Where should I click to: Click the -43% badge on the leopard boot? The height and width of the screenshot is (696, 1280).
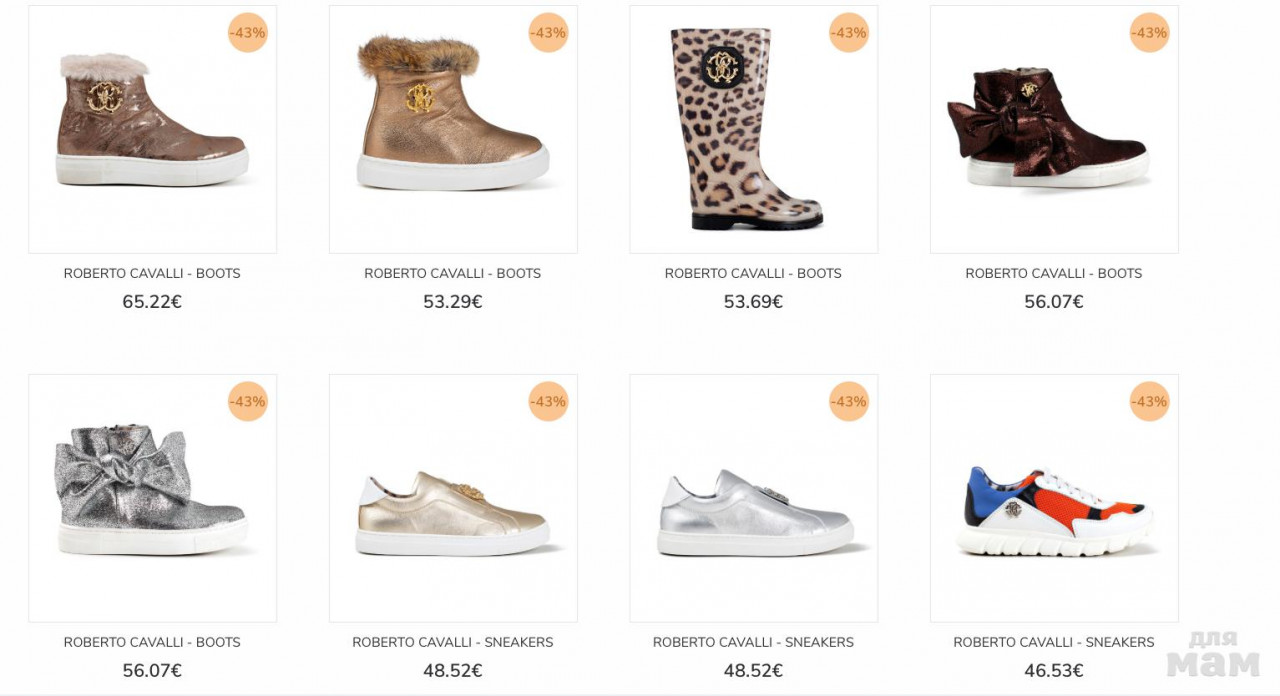[848, 33]
